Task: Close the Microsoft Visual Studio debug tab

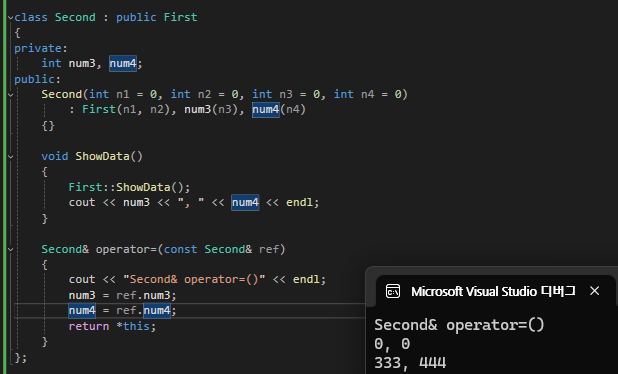Action: tap(594, 291)
